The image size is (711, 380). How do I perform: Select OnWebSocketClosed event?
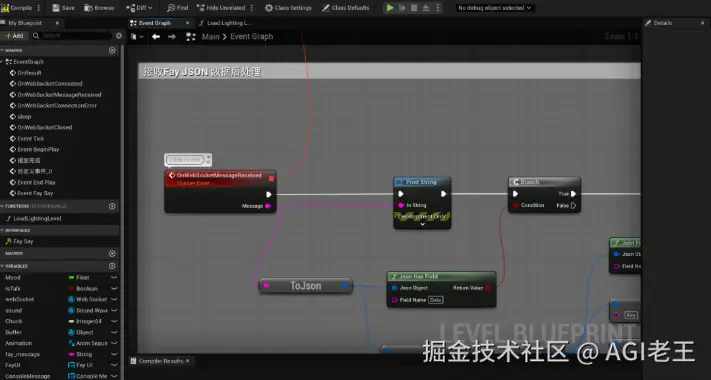(x=44, y=127)
